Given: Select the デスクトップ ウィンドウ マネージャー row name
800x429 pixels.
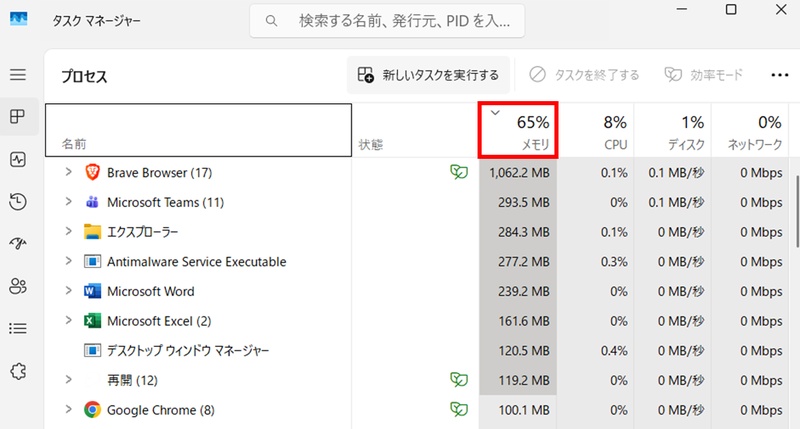Looking at the screenshot, I should [x=188, y=350].
